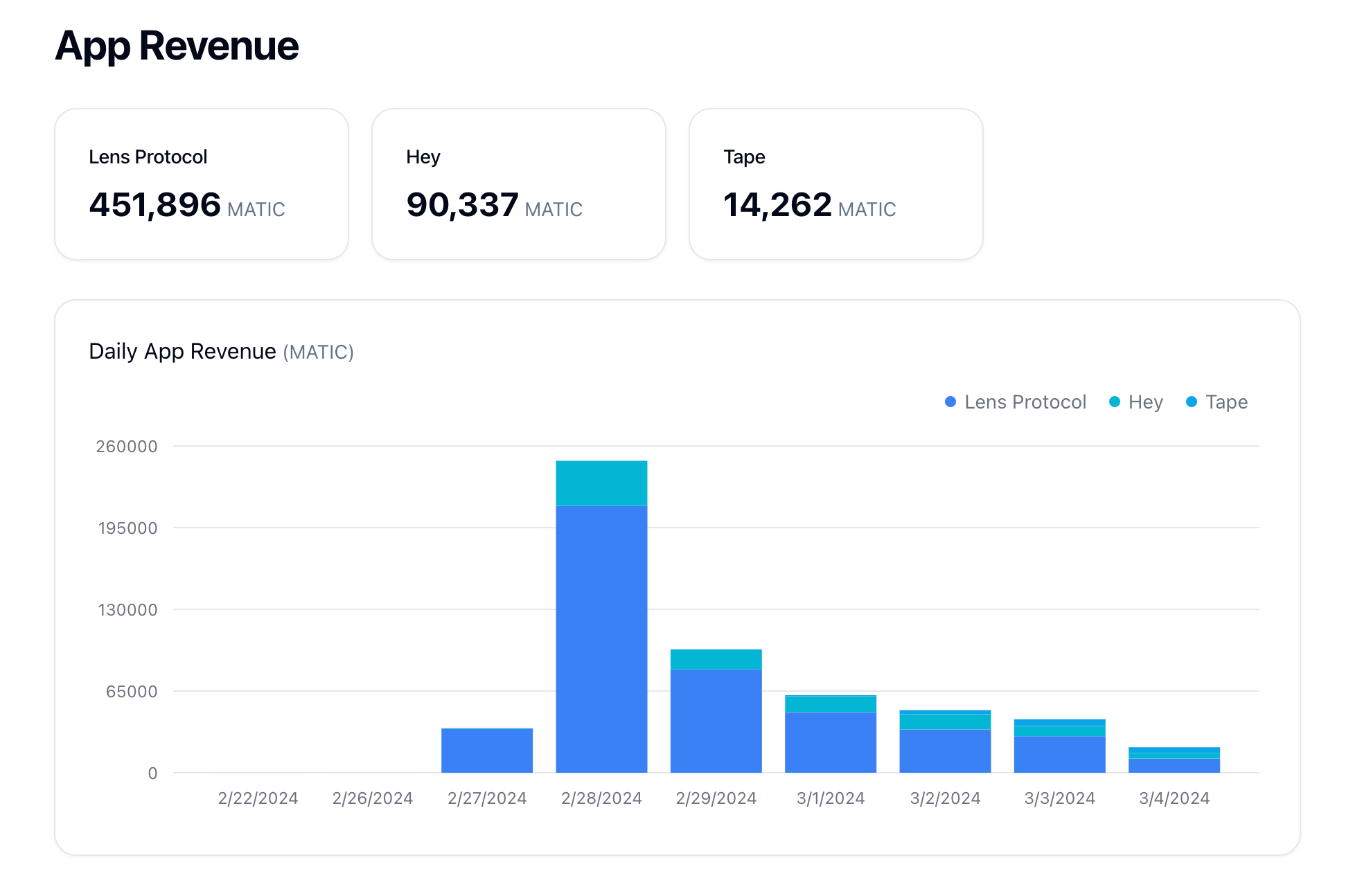1362x896 pixels.
Task: Click the 451,896 MATIC value
Action: tap(187, 205)
